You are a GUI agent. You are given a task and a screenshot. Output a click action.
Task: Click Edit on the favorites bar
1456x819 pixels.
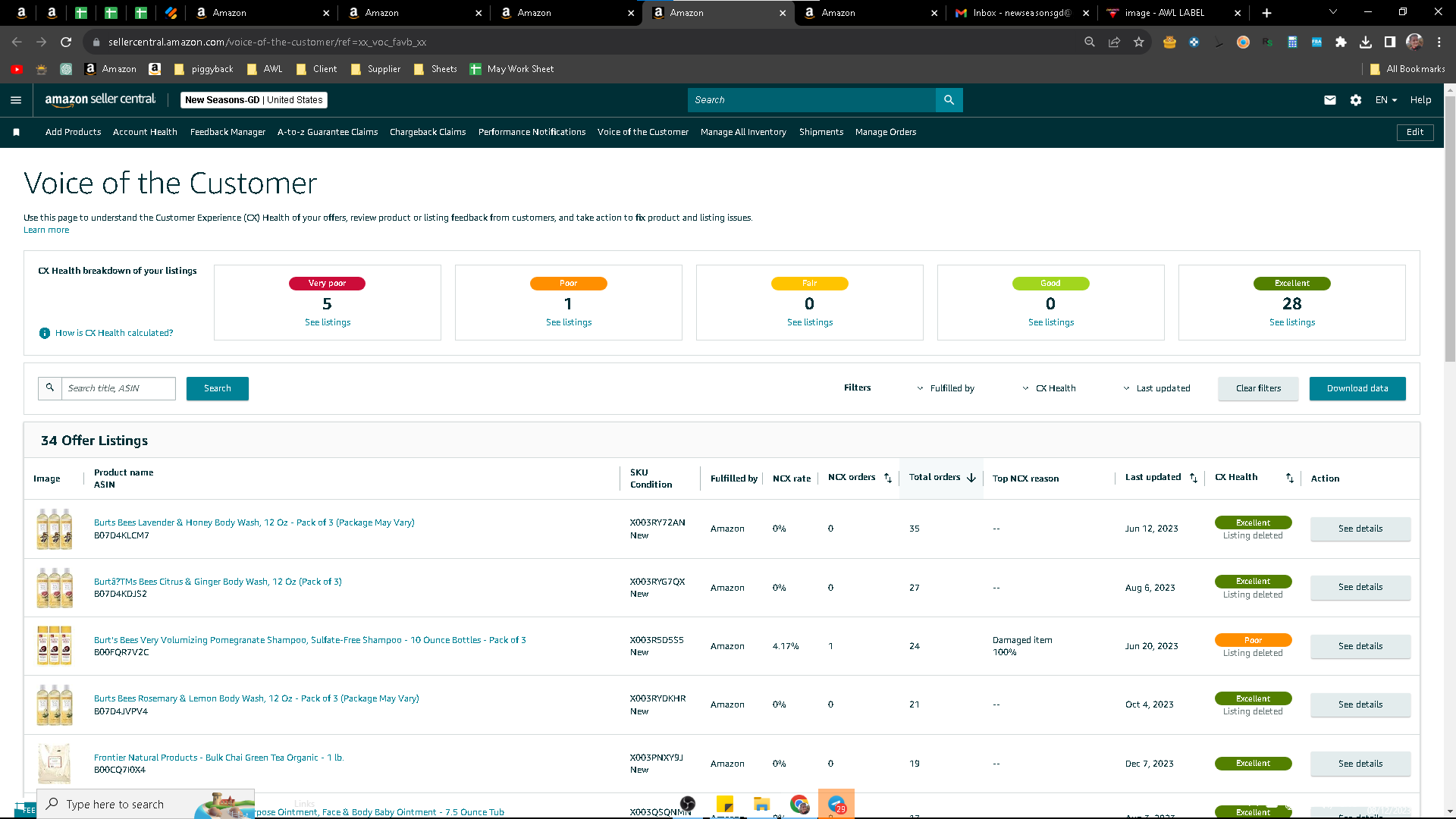(x=1415, y=132)
